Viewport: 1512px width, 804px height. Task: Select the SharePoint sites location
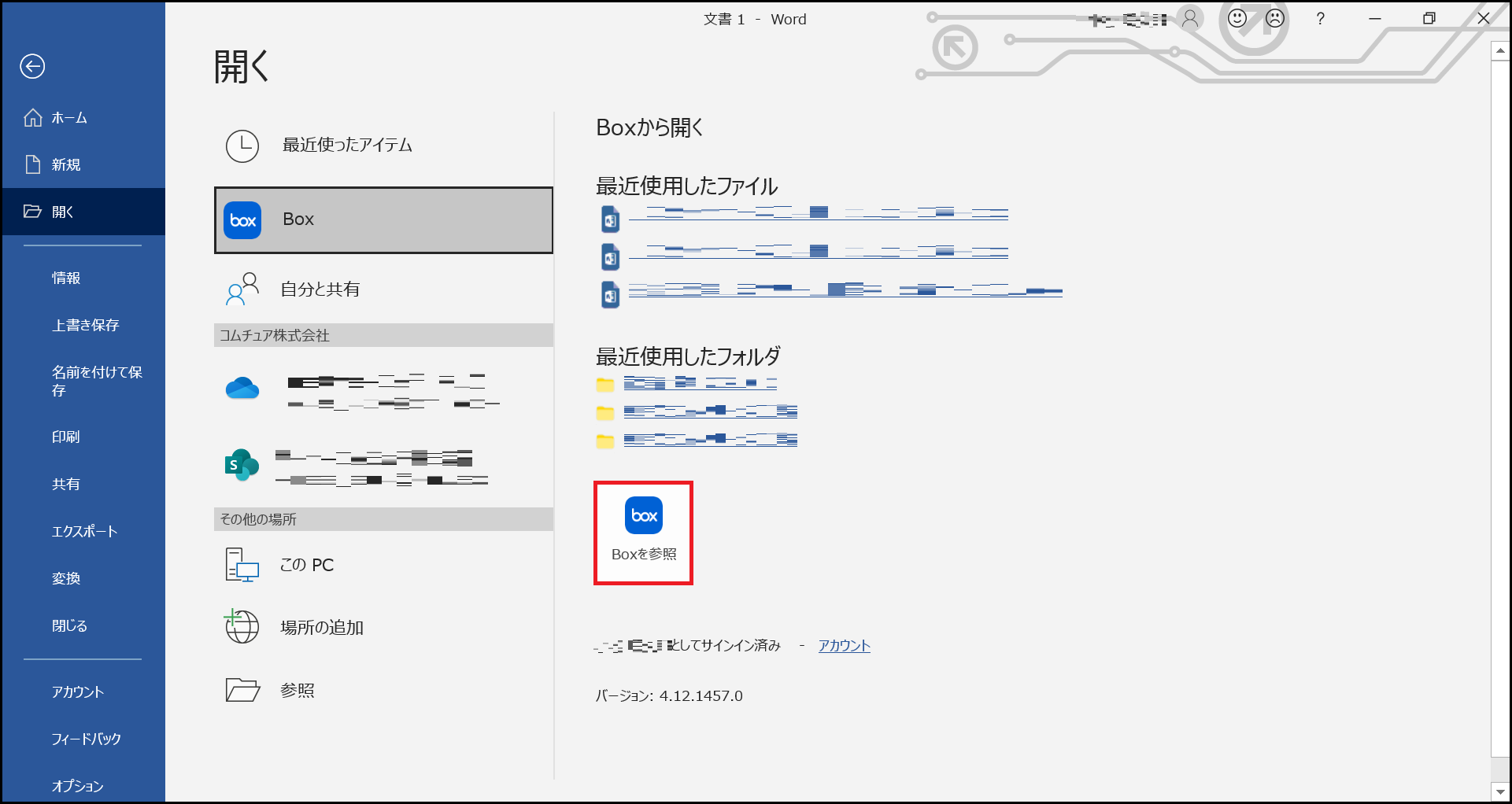coord(383,467)
